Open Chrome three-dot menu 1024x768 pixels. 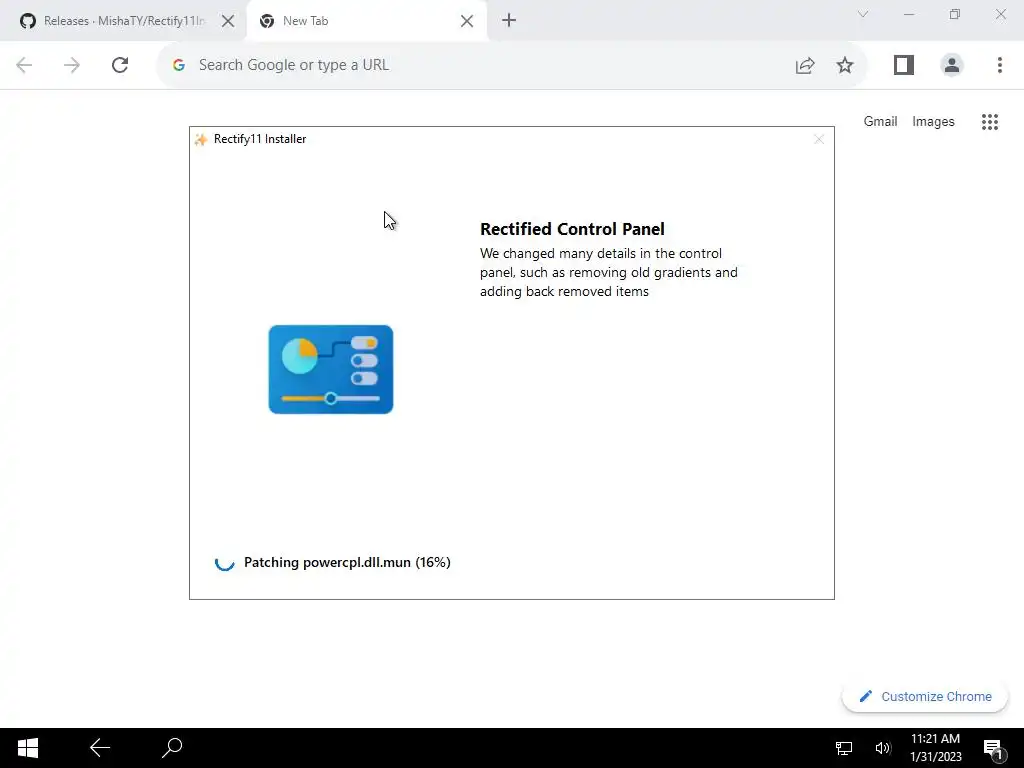(x=999, y=65)
